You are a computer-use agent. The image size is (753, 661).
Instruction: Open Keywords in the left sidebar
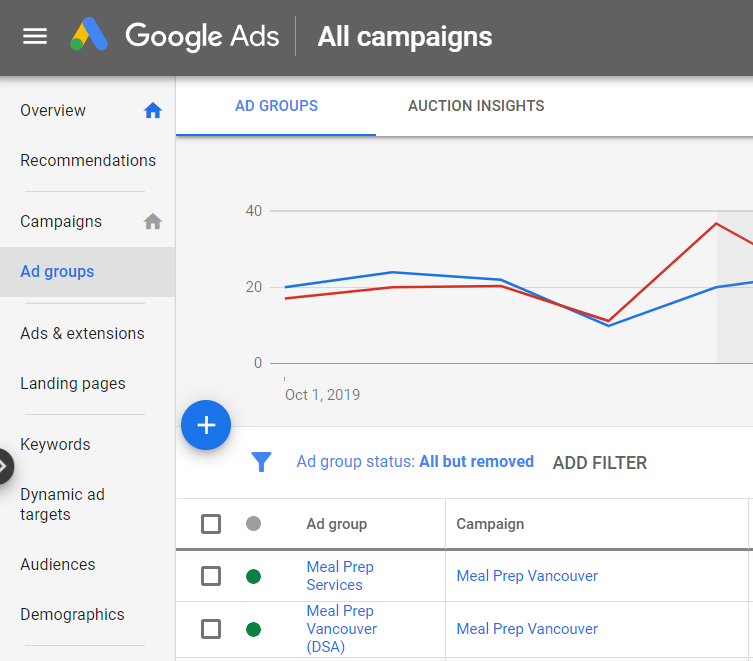click(x=55, y=445)
